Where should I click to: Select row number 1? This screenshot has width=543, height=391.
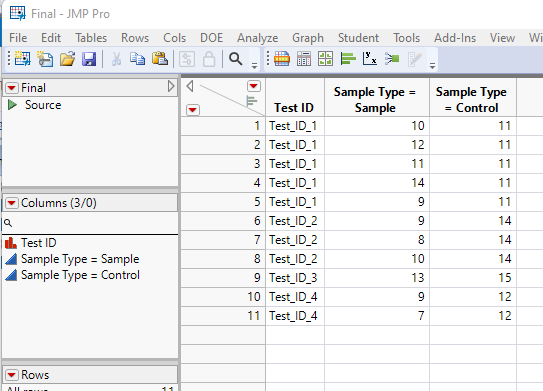223,126
